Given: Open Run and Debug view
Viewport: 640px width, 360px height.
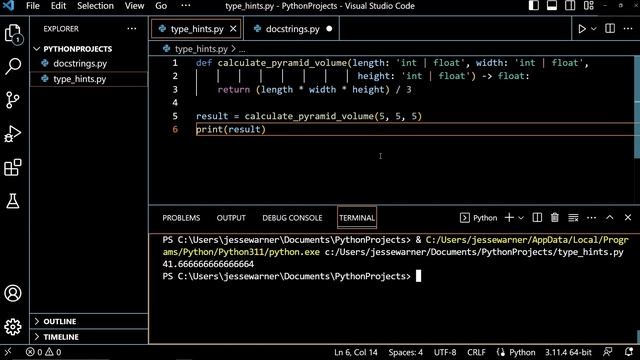Looking at the screenshot, I should click(x=13, y=133).
